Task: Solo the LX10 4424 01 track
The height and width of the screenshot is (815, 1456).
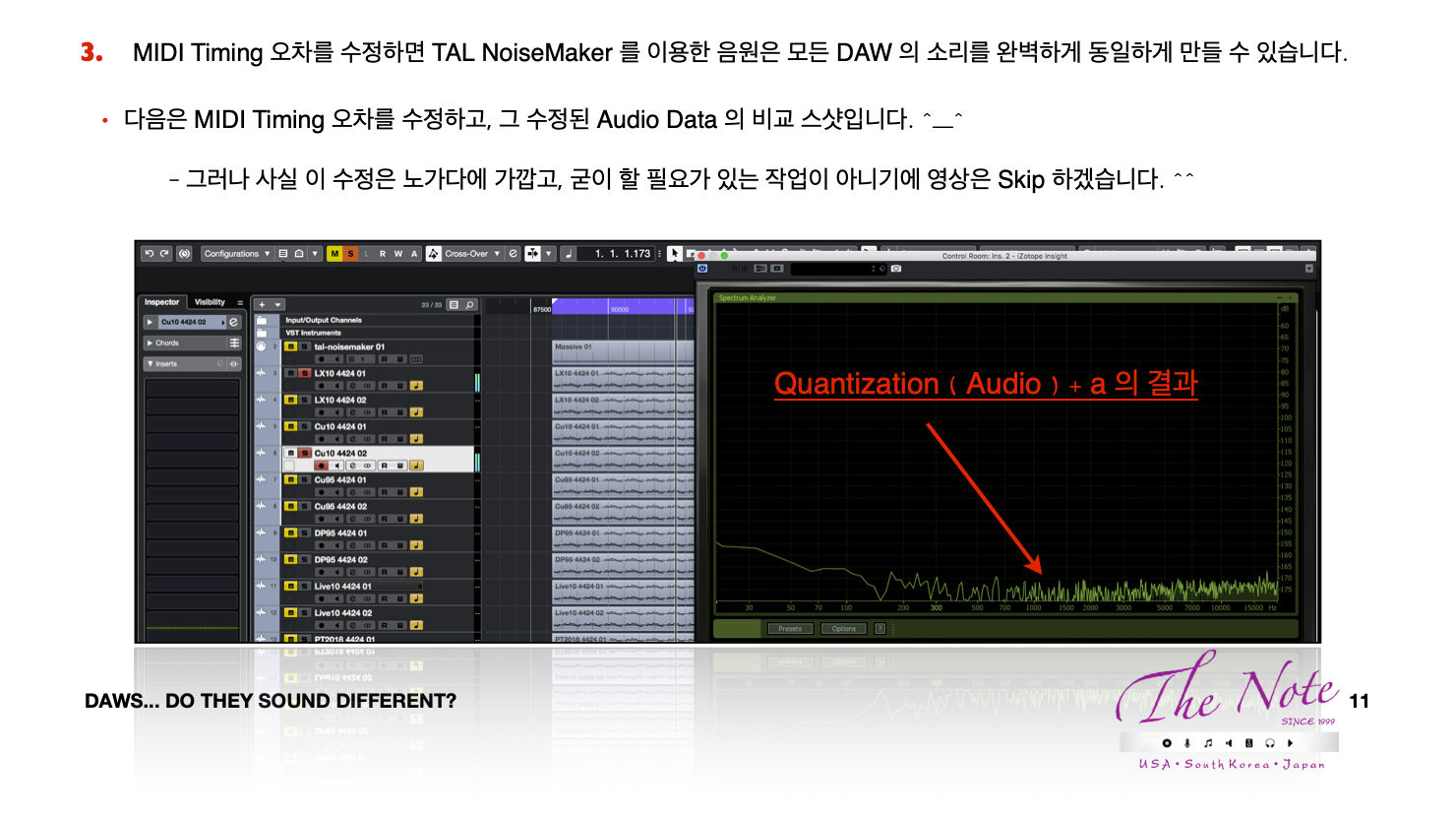Action: pyautogui.click(x=305, y=373)
